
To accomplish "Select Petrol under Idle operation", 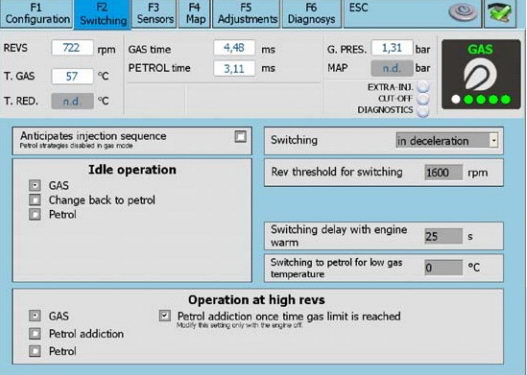I will [x=35, y=214].
